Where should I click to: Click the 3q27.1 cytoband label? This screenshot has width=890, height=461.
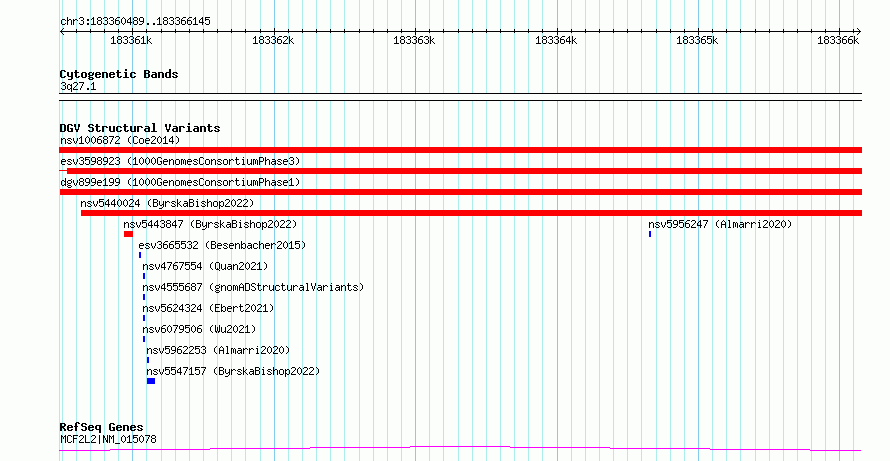(78, 87)
